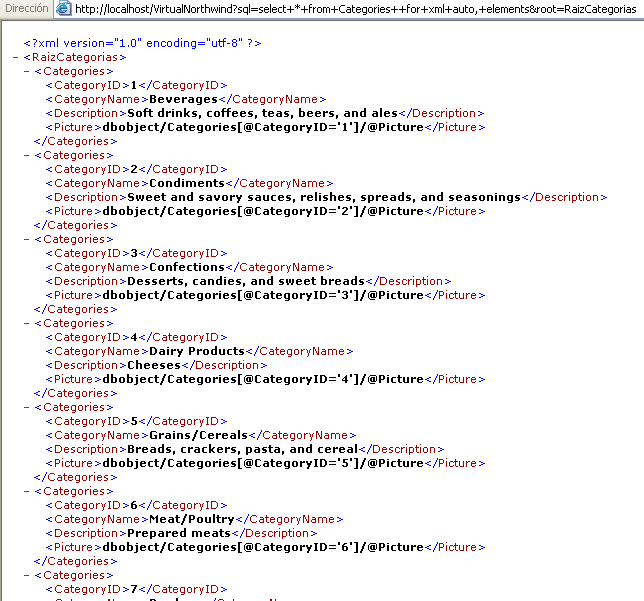Click Picture value for CategoryID='1'
This screenshot has width=644, height=601.
263,127
